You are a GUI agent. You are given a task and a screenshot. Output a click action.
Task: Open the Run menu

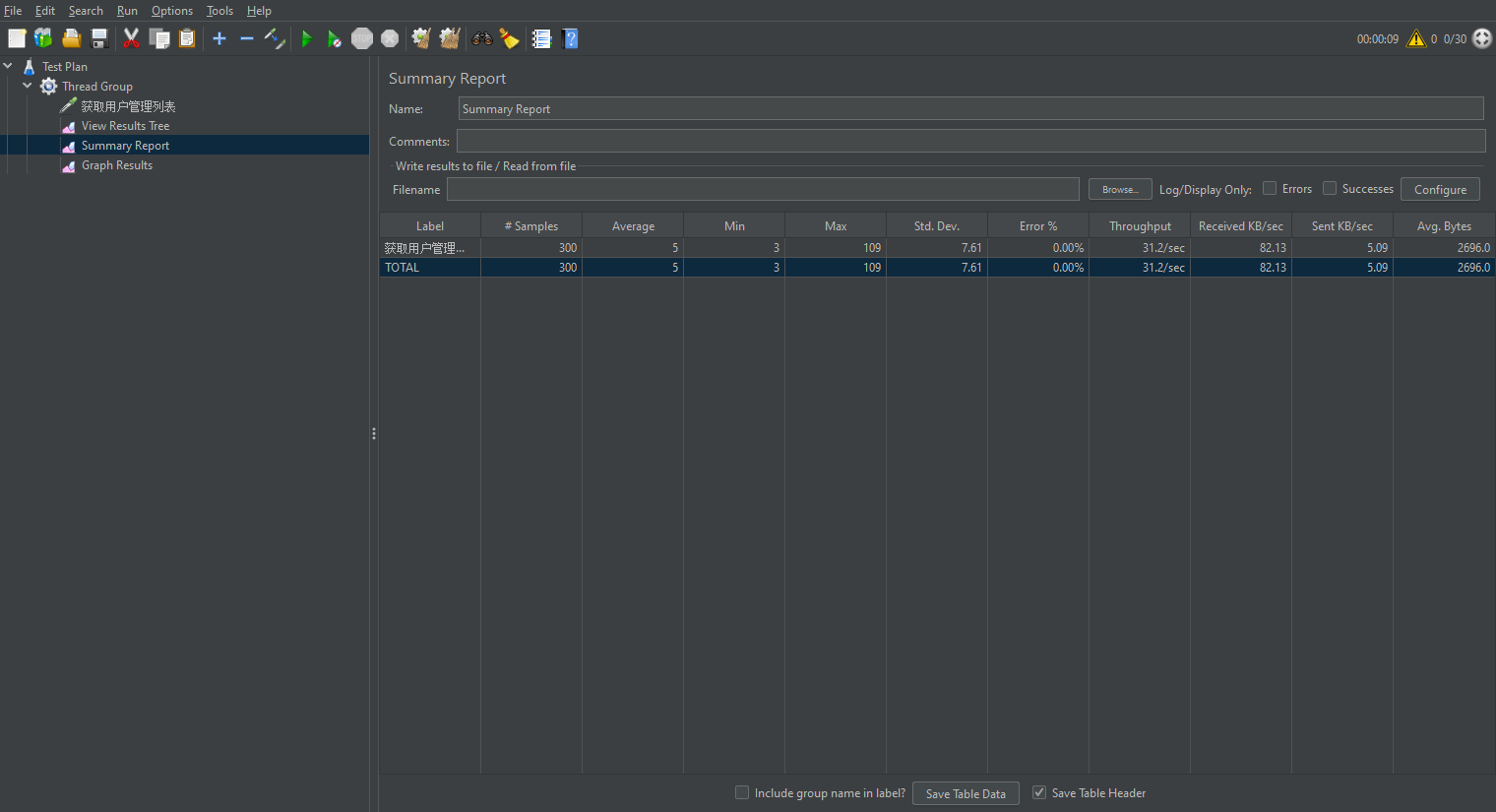tap(127, 11)
